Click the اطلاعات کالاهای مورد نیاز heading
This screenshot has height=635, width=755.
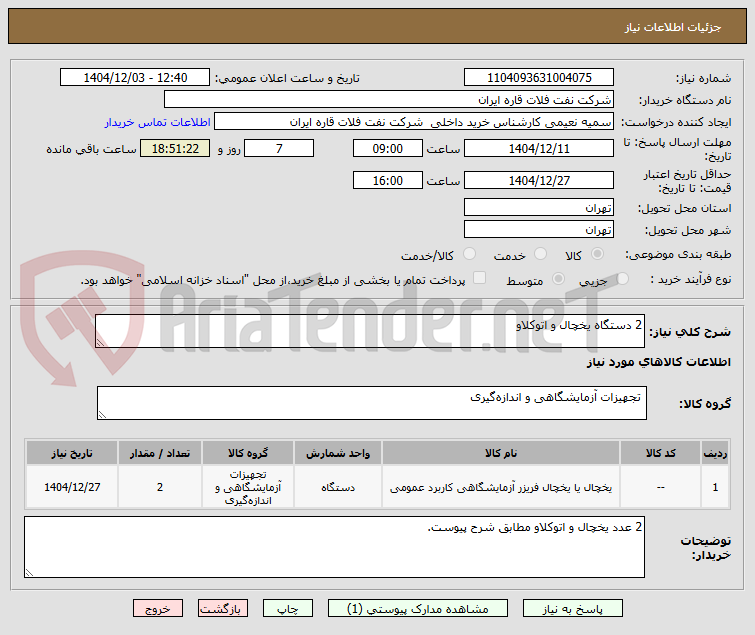click(x=659, y=362)
